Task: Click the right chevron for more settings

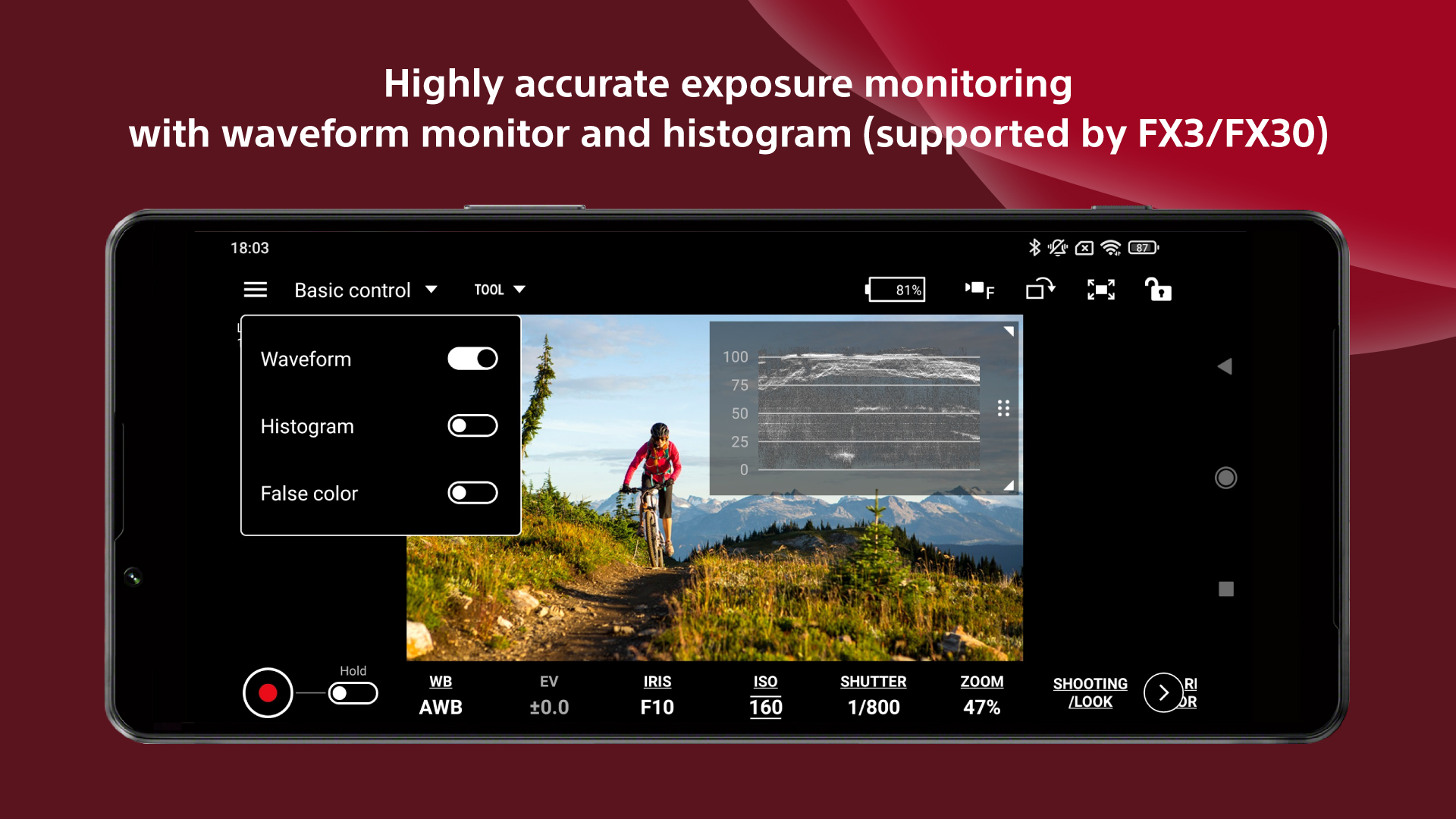Action: pos(1163,692)
